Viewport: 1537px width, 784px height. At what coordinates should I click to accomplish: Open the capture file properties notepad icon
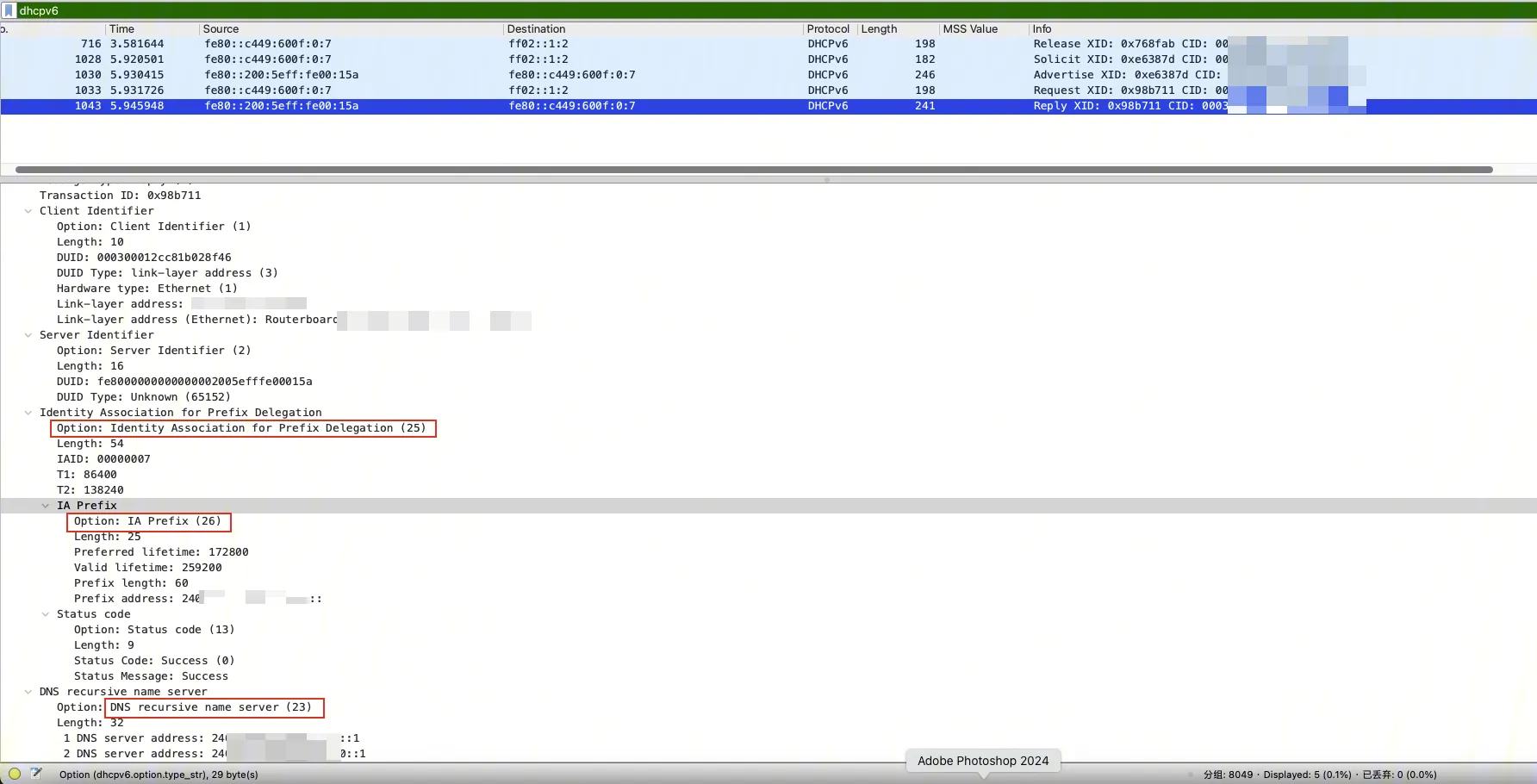tap(36, 774)
